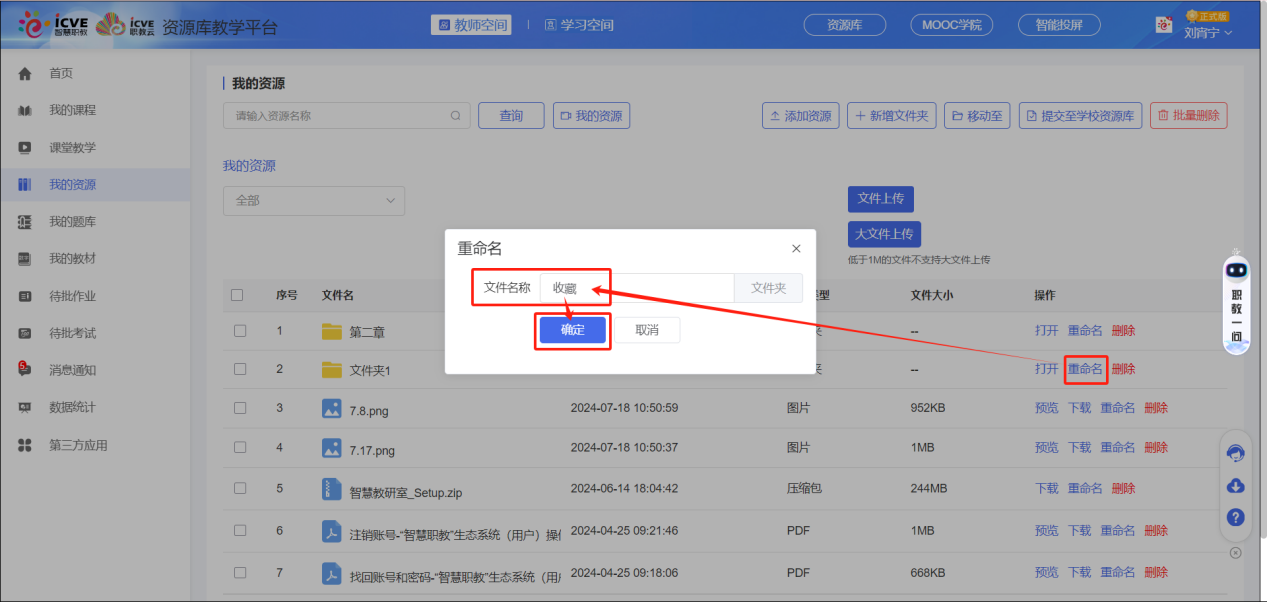Click 取消 to cancel renaming

coord(647,330)
